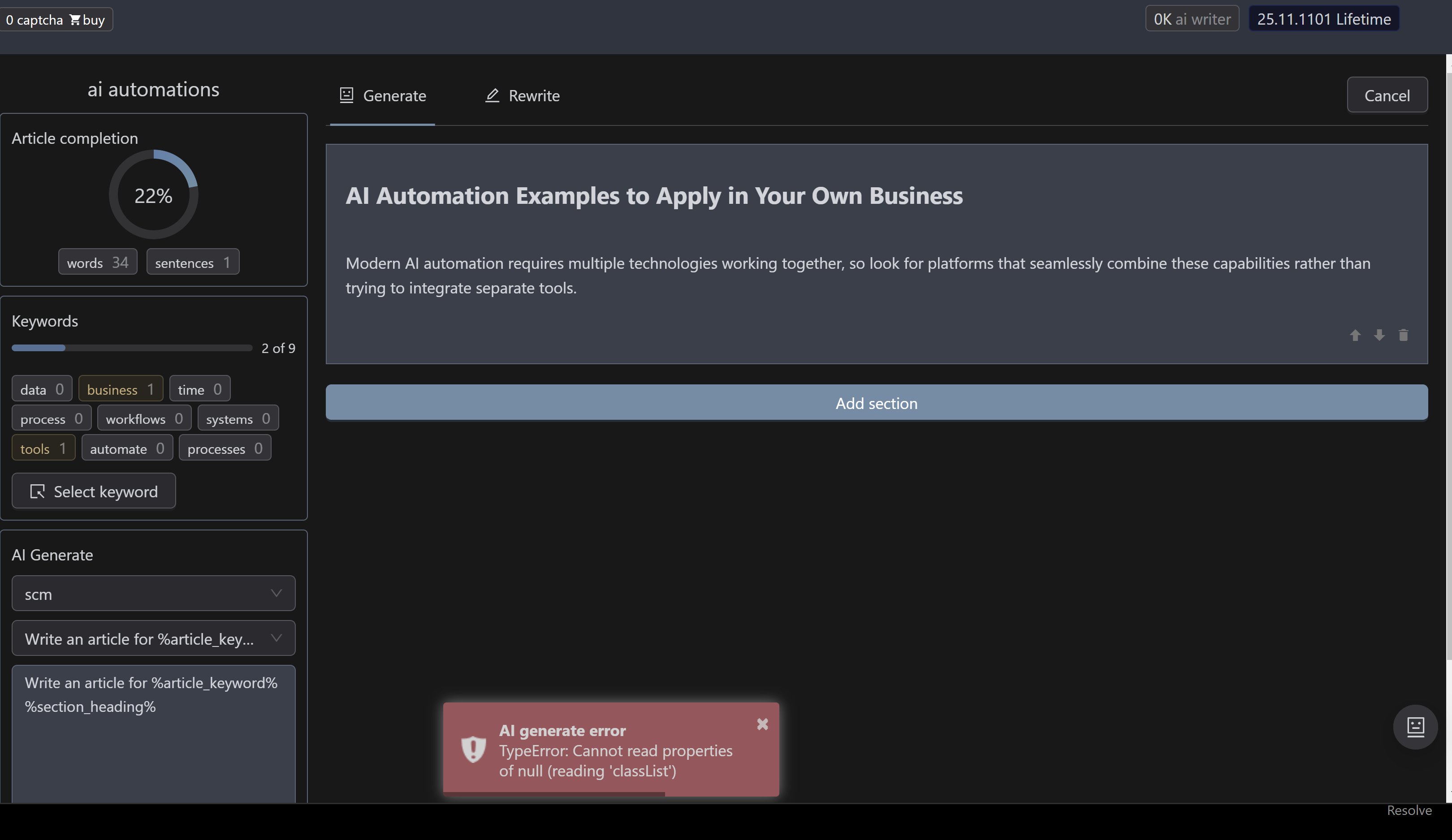Image resolution: width=1452 pixels, height=840 pixels.
Task: Close the AI generate error notification
Action: coord(762,724)
